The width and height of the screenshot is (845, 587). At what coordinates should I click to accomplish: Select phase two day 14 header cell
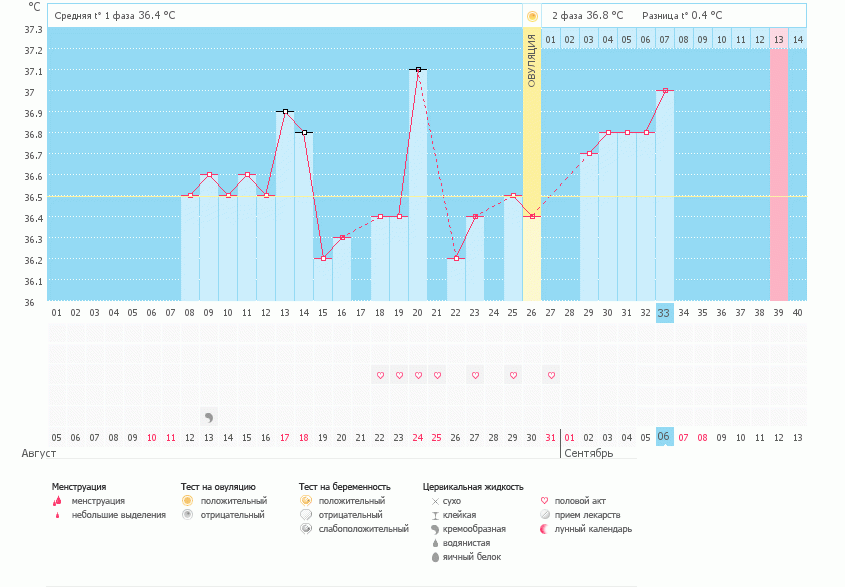tap(797, 39)
